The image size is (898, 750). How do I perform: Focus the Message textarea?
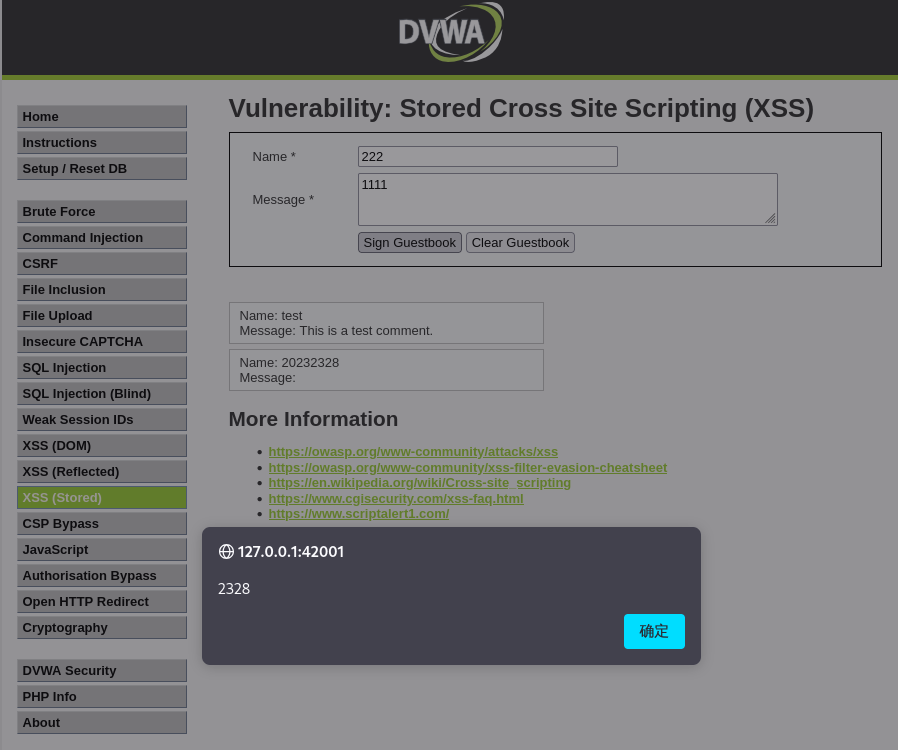click(568, 199)
